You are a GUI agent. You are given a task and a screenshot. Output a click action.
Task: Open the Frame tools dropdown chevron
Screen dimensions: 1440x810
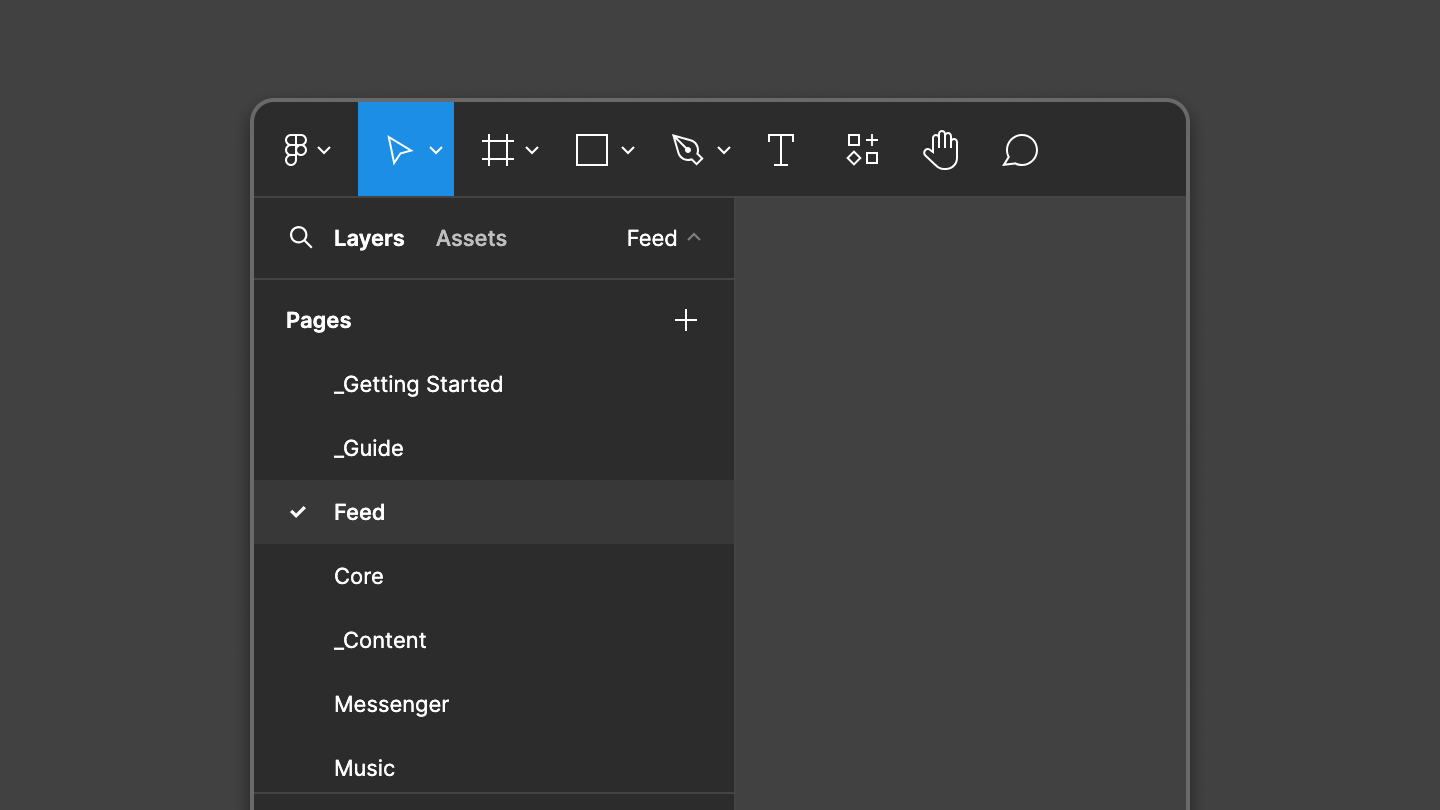tap(532, 150)
